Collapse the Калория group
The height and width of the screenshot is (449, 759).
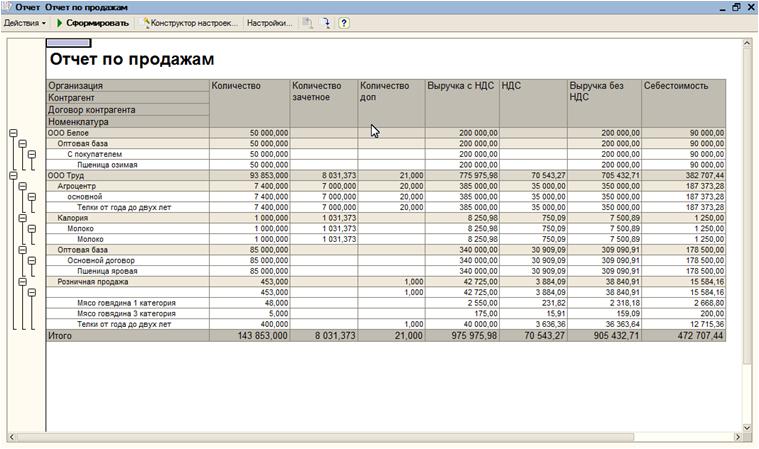pos(22,218)
